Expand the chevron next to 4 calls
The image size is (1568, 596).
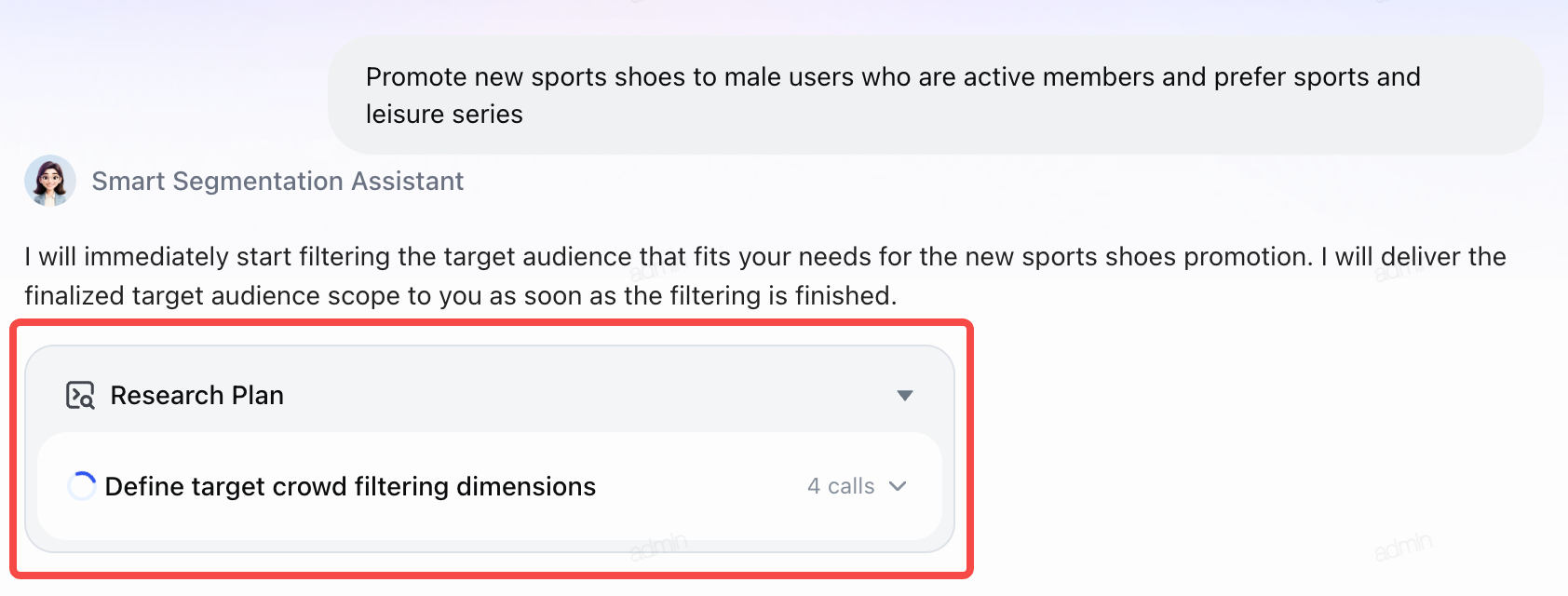[x=898, y=486]
